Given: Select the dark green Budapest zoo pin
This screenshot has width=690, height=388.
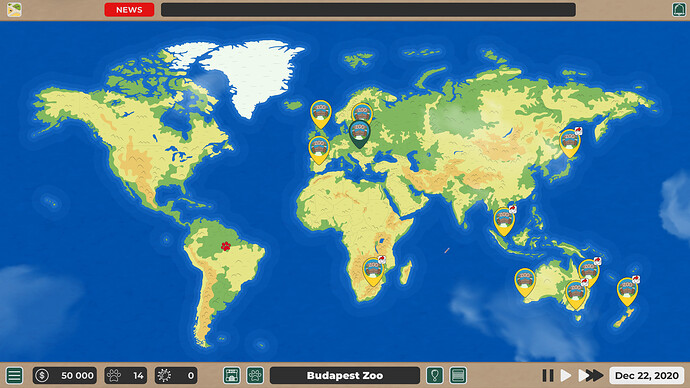Looking at the screenshot, I should point(360,134).
